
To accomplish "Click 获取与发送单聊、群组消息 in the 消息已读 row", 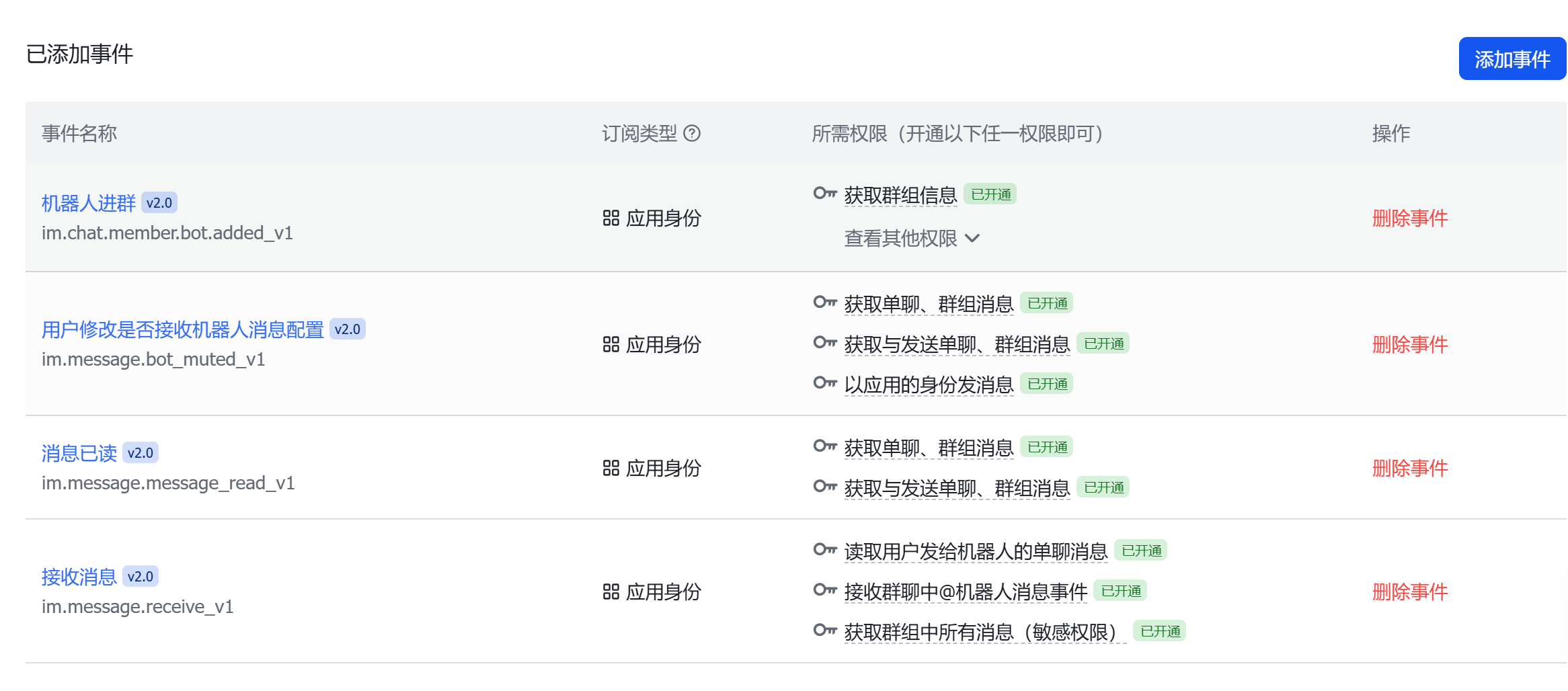I will (x=957, y=488).
